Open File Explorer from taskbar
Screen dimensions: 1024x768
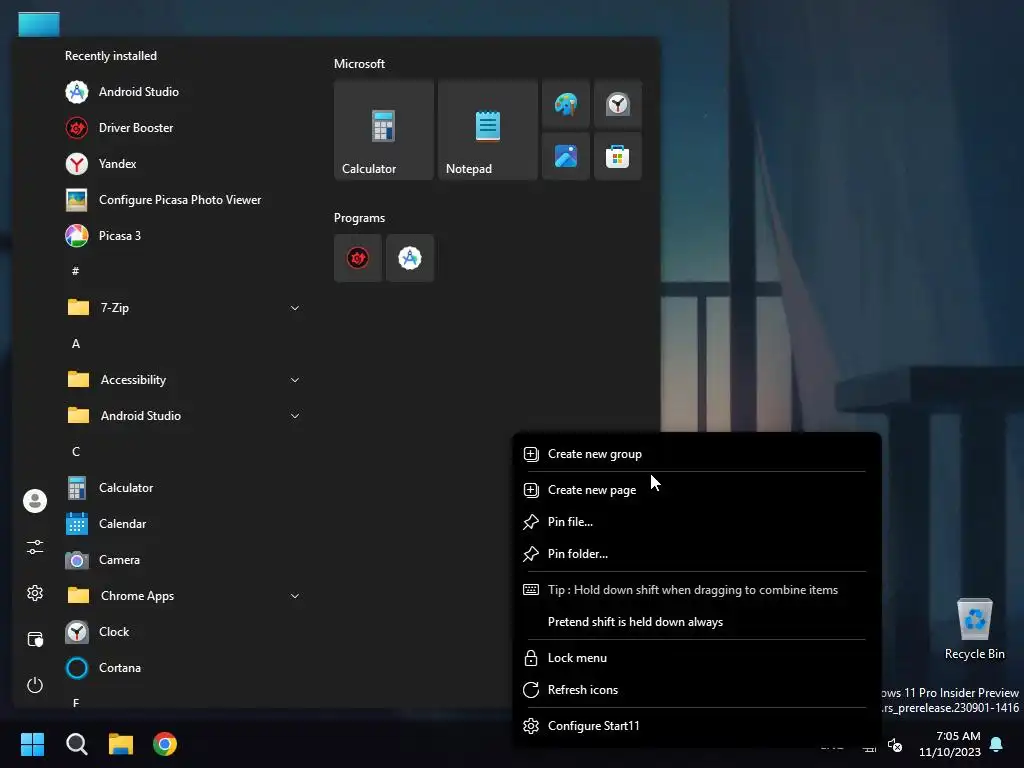(x=121, y=744)
